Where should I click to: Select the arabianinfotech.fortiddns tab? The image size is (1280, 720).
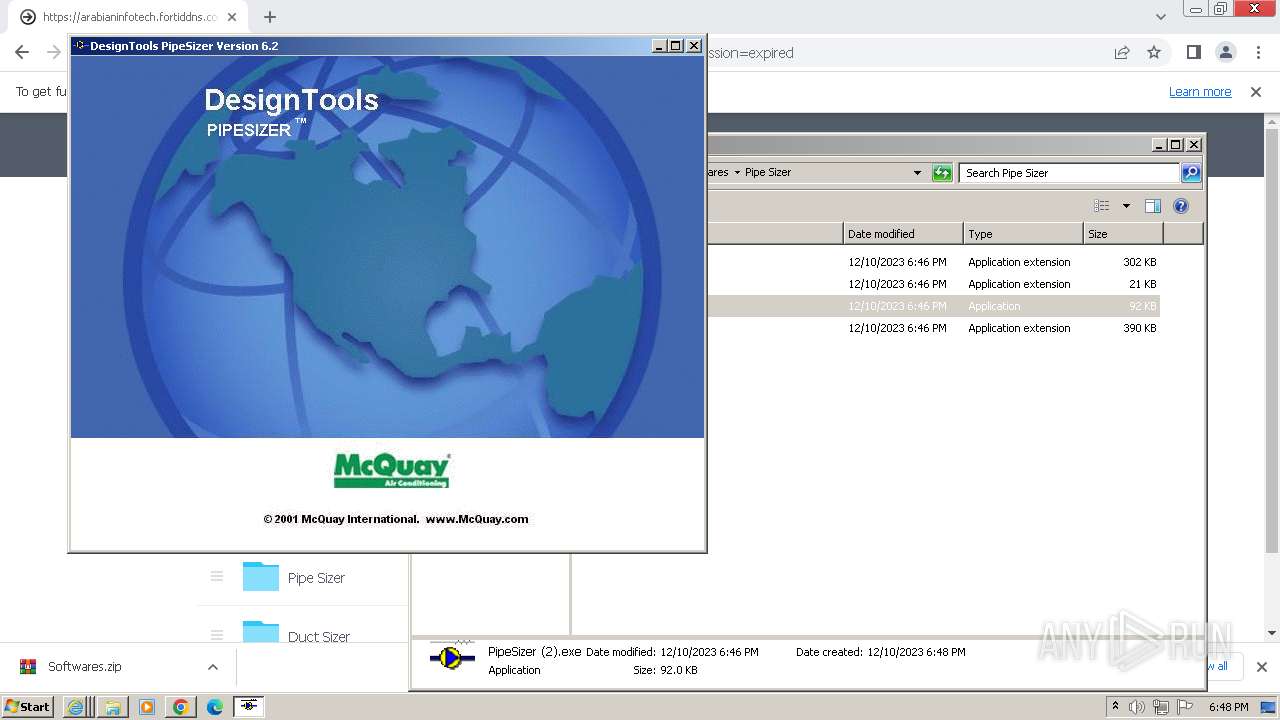click(x=130, y=17)
